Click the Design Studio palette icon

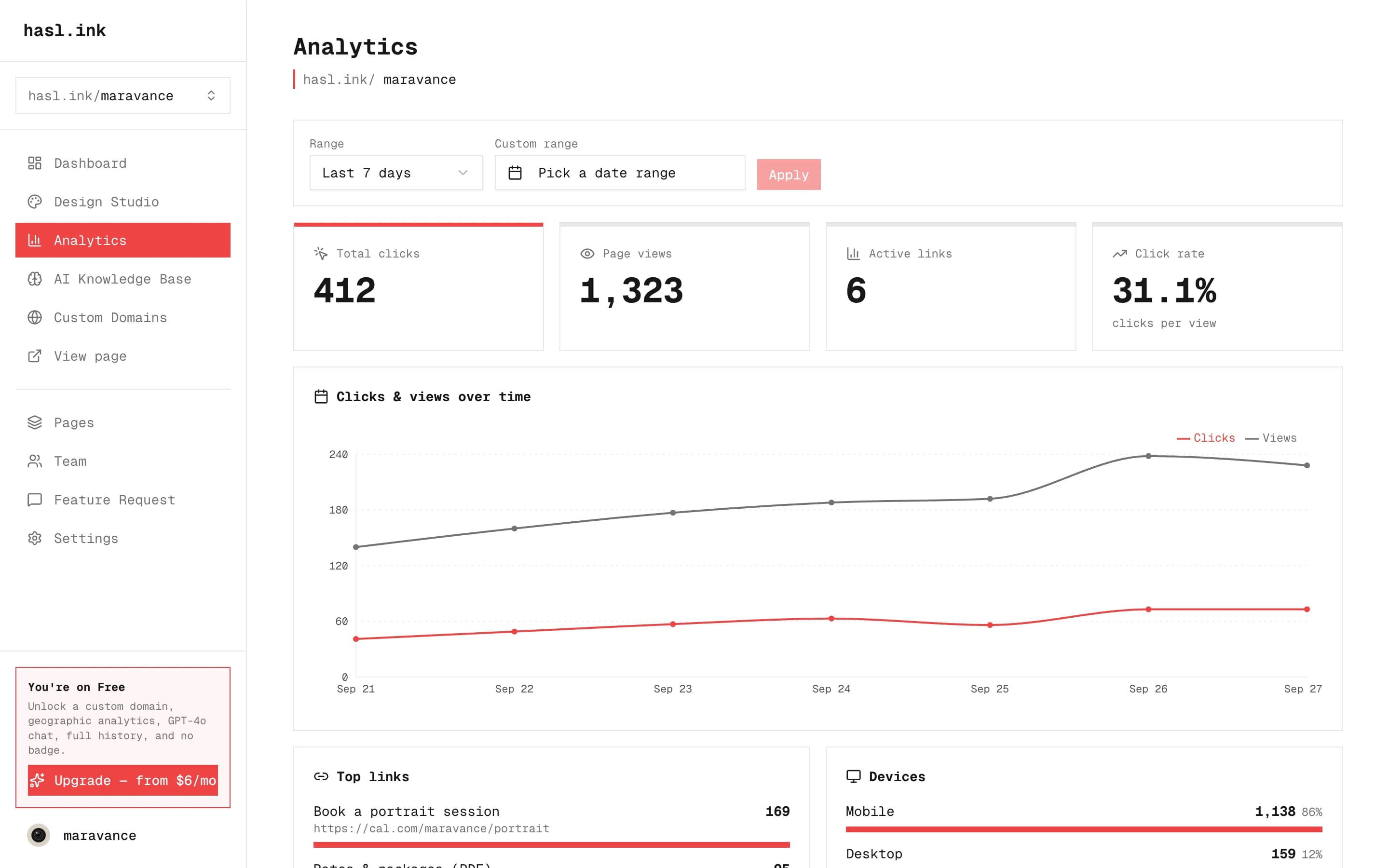[x=34, y=202]
